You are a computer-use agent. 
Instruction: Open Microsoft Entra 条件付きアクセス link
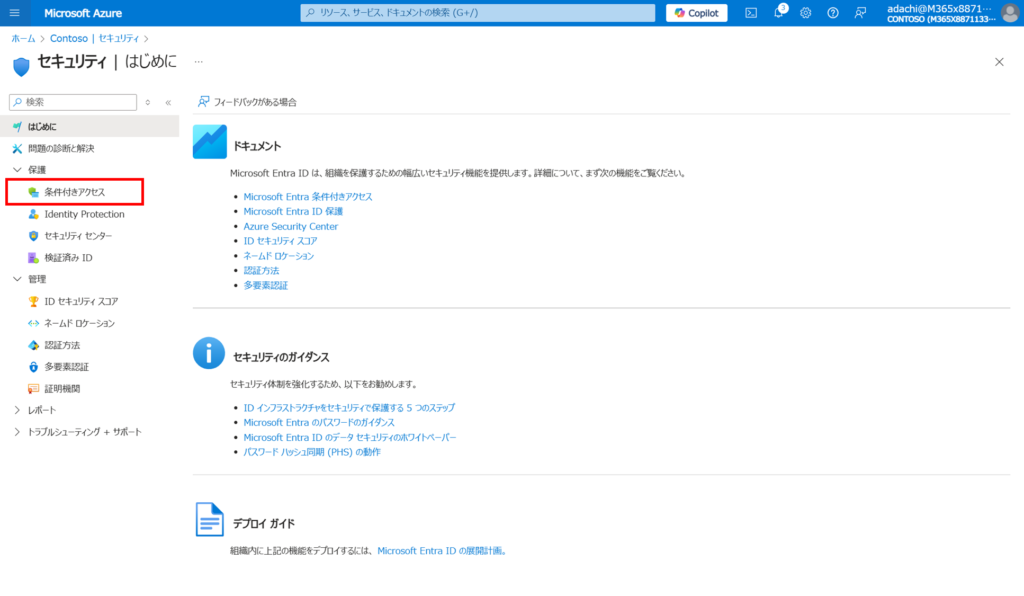308,196
